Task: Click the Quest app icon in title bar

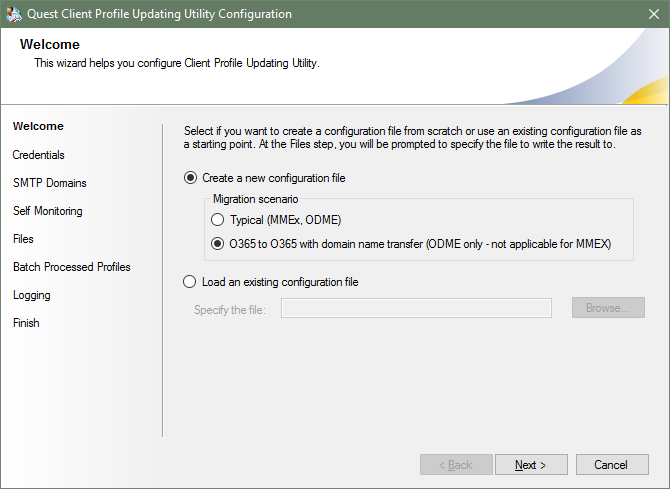Action: [x=14, y=14]
